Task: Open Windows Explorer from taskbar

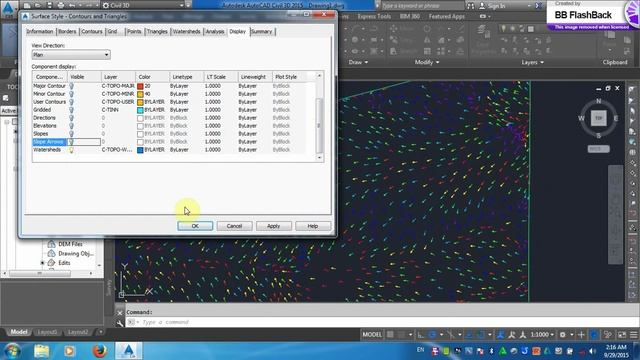Action: click(41, 351)
